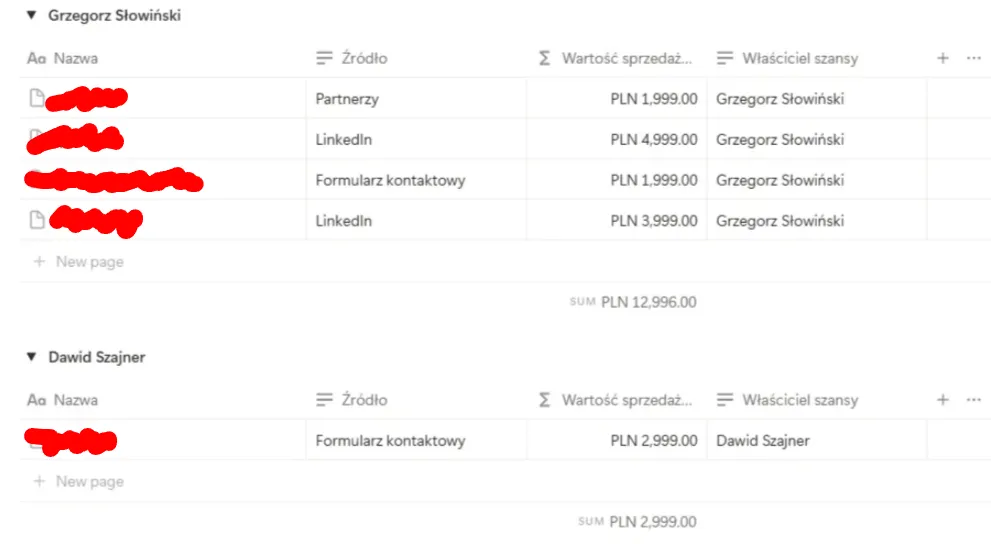This screenshot has height=544, width=991.
Task: Open ellipsis options in Dawid Szajner table header
Action: [x=974, y=400]
